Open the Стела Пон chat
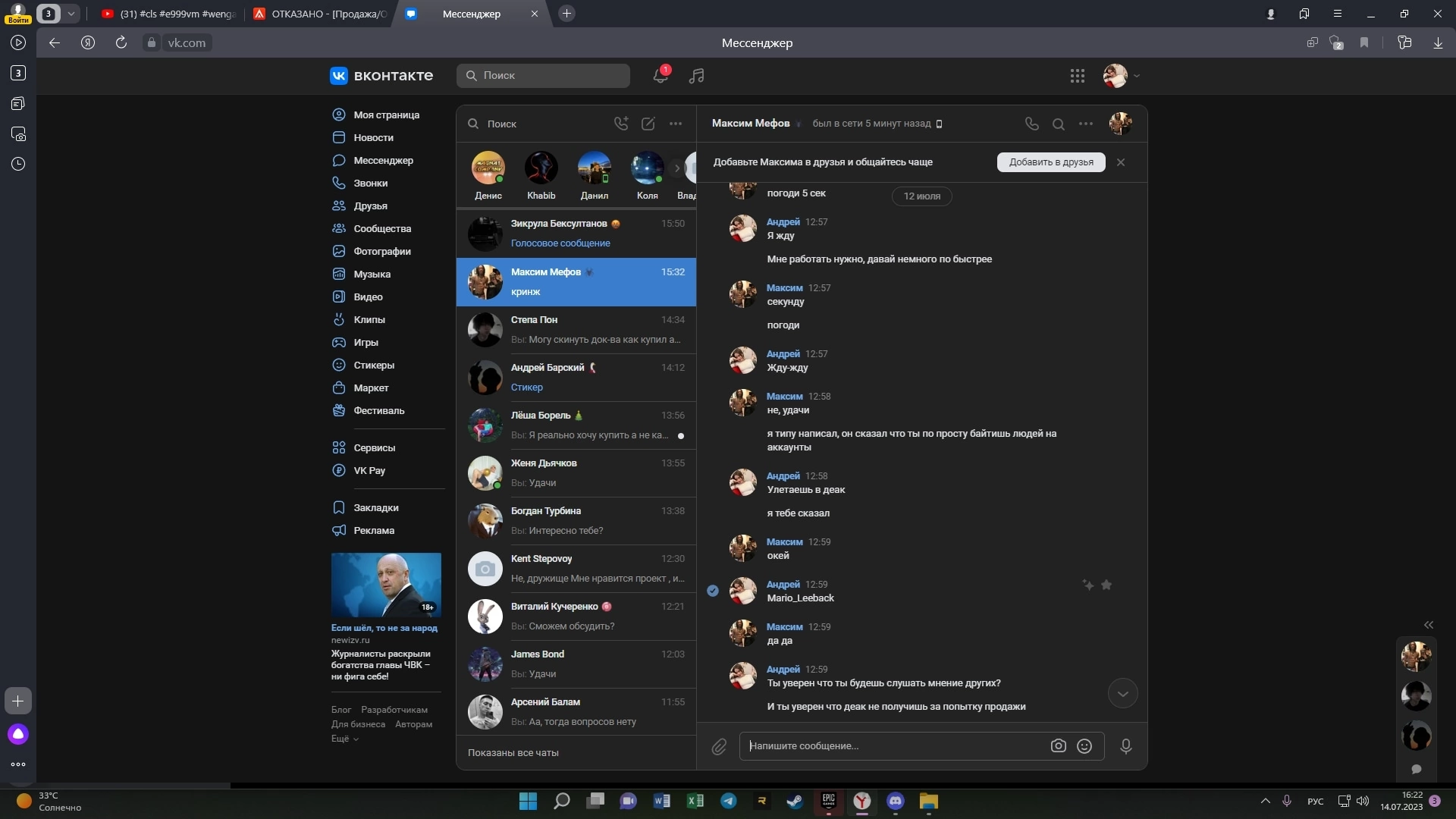Viewport: 1456px width, 819px height. (576, 330)
